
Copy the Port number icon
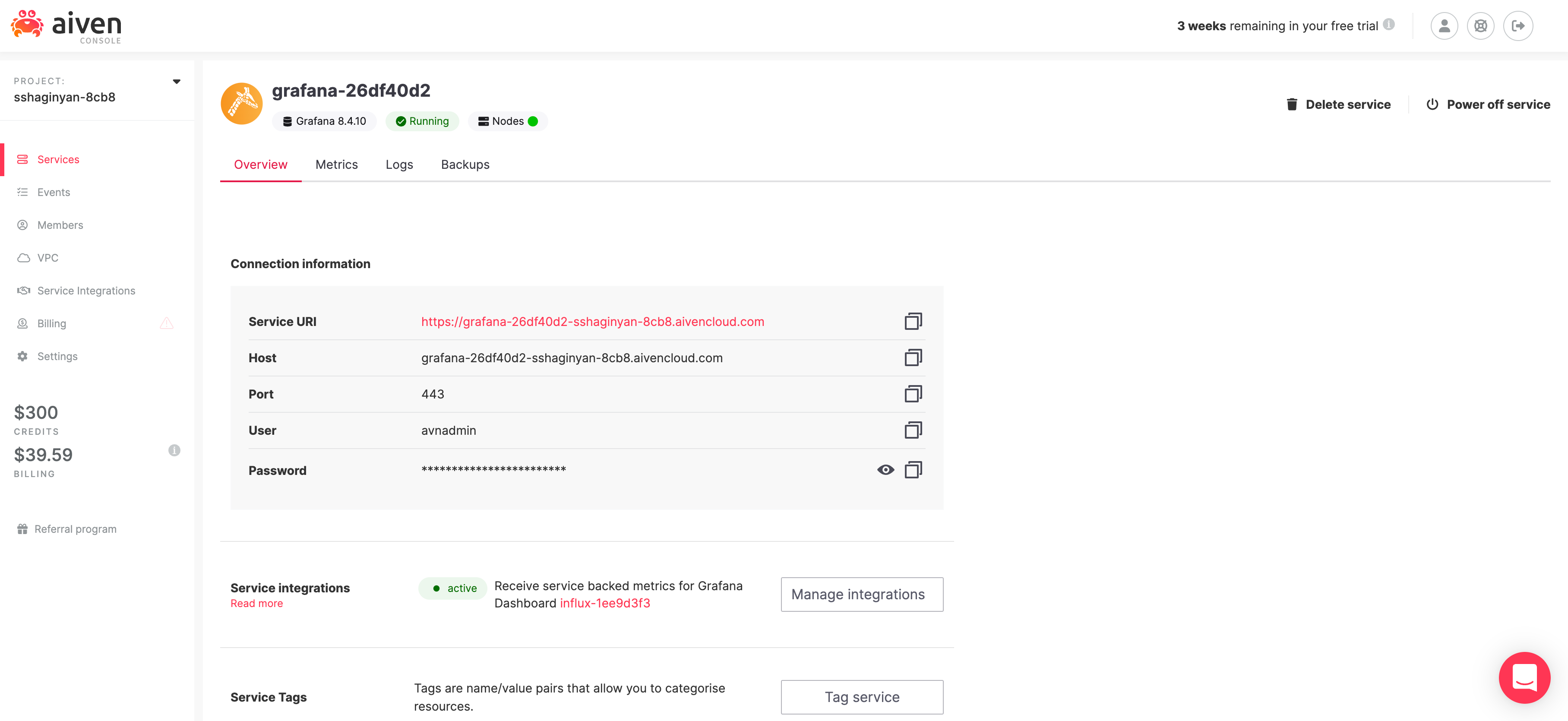click(x=912, y=394)
